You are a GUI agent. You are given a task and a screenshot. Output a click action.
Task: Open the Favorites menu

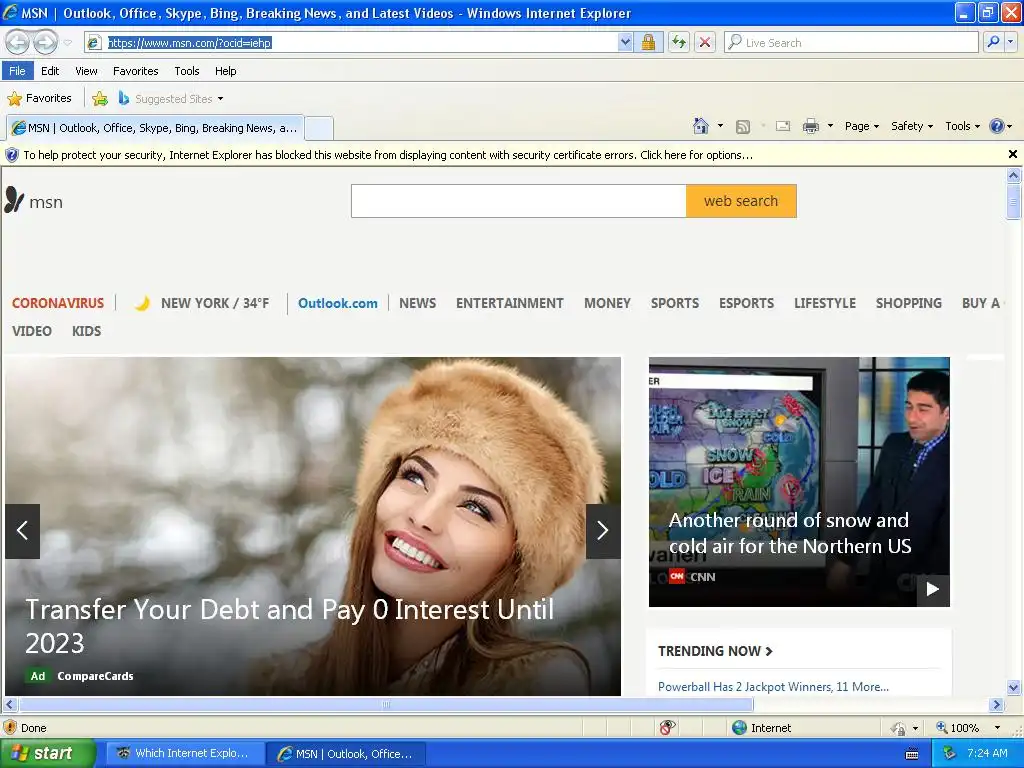(136, 71)
